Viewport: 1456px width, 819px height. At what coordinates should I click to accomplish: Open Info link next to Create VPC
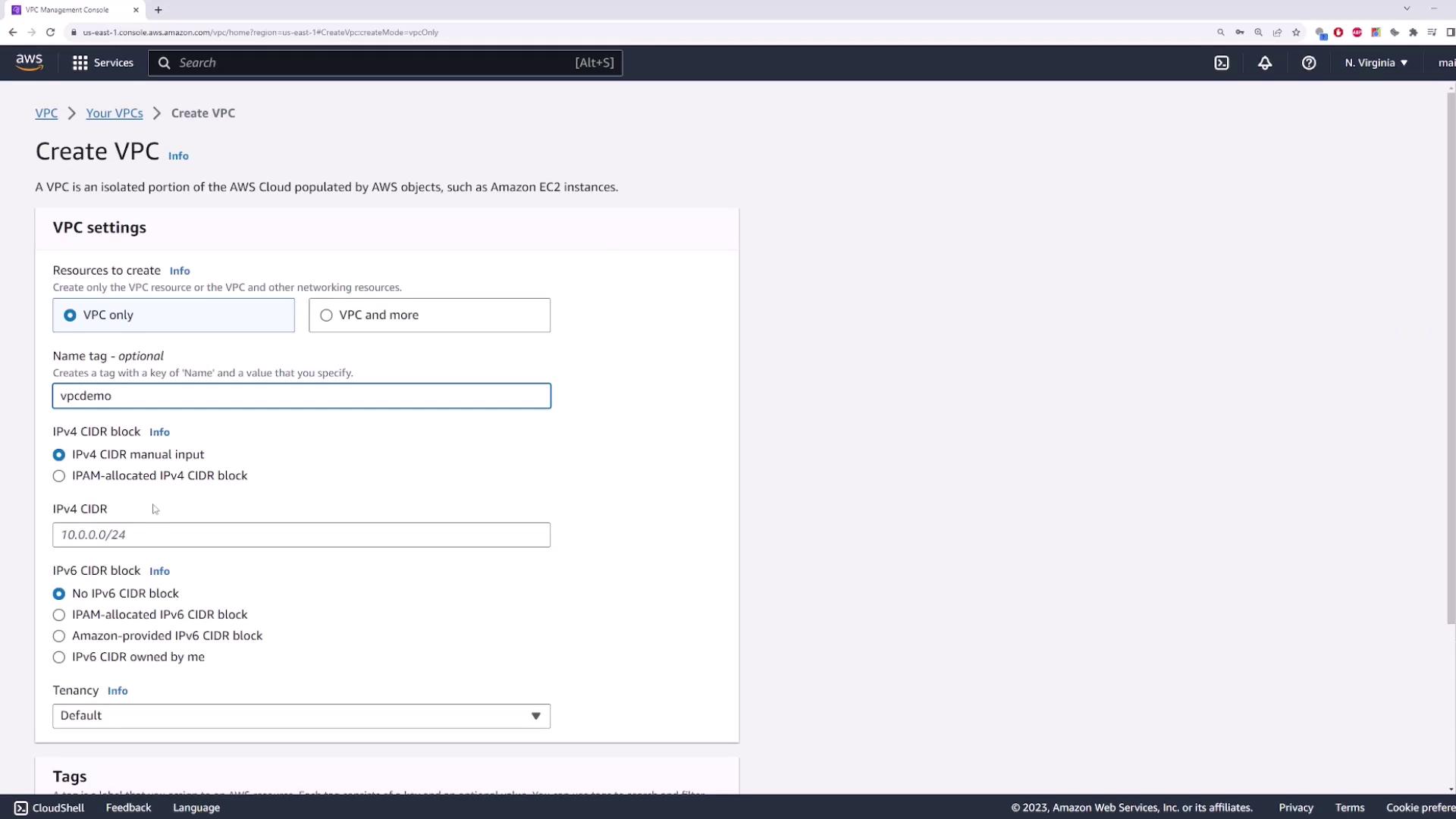tap(178, 155)
